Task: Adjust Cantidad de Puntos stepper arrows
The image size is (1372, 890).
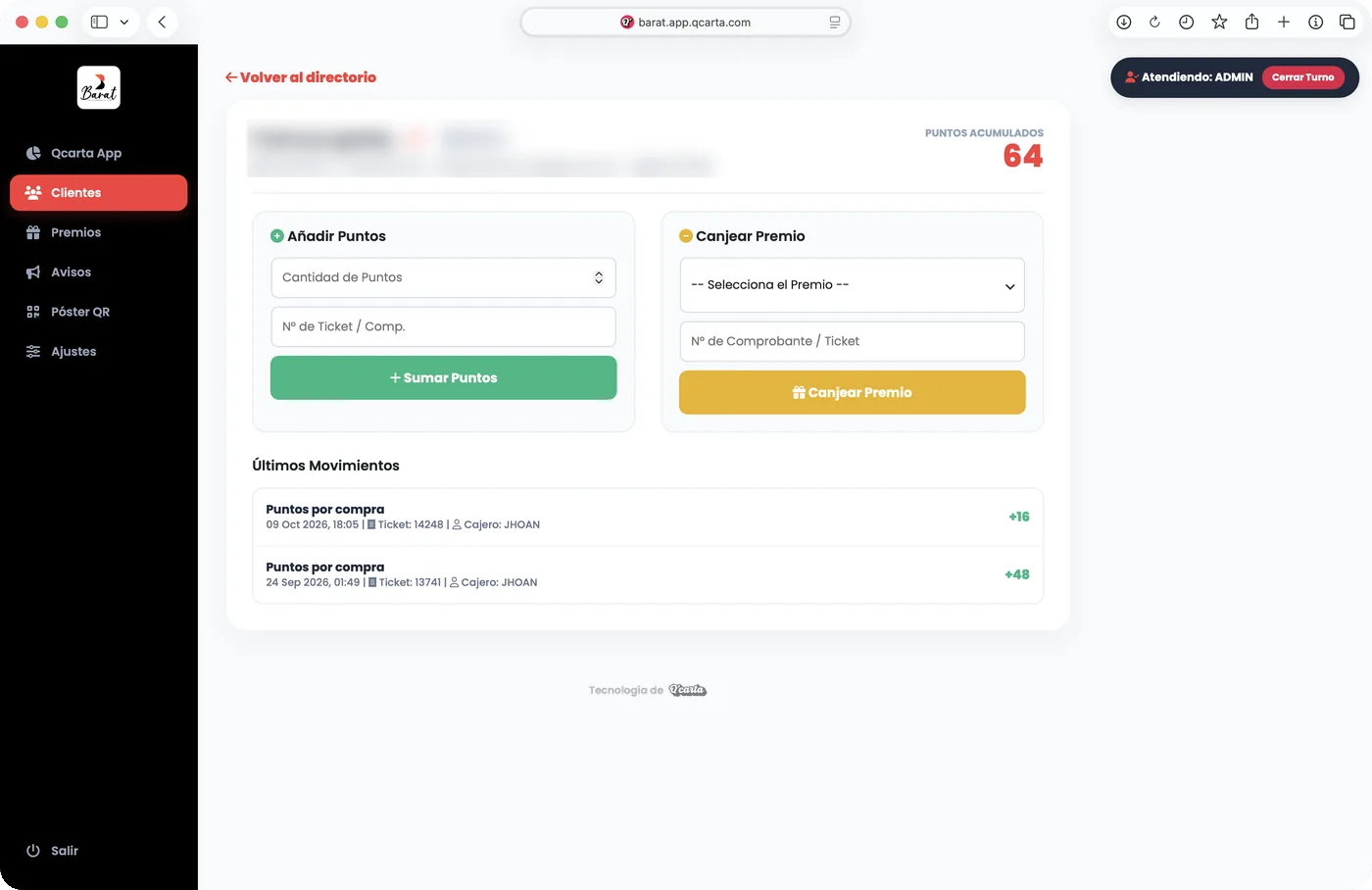Action: [x=599, y=277]
